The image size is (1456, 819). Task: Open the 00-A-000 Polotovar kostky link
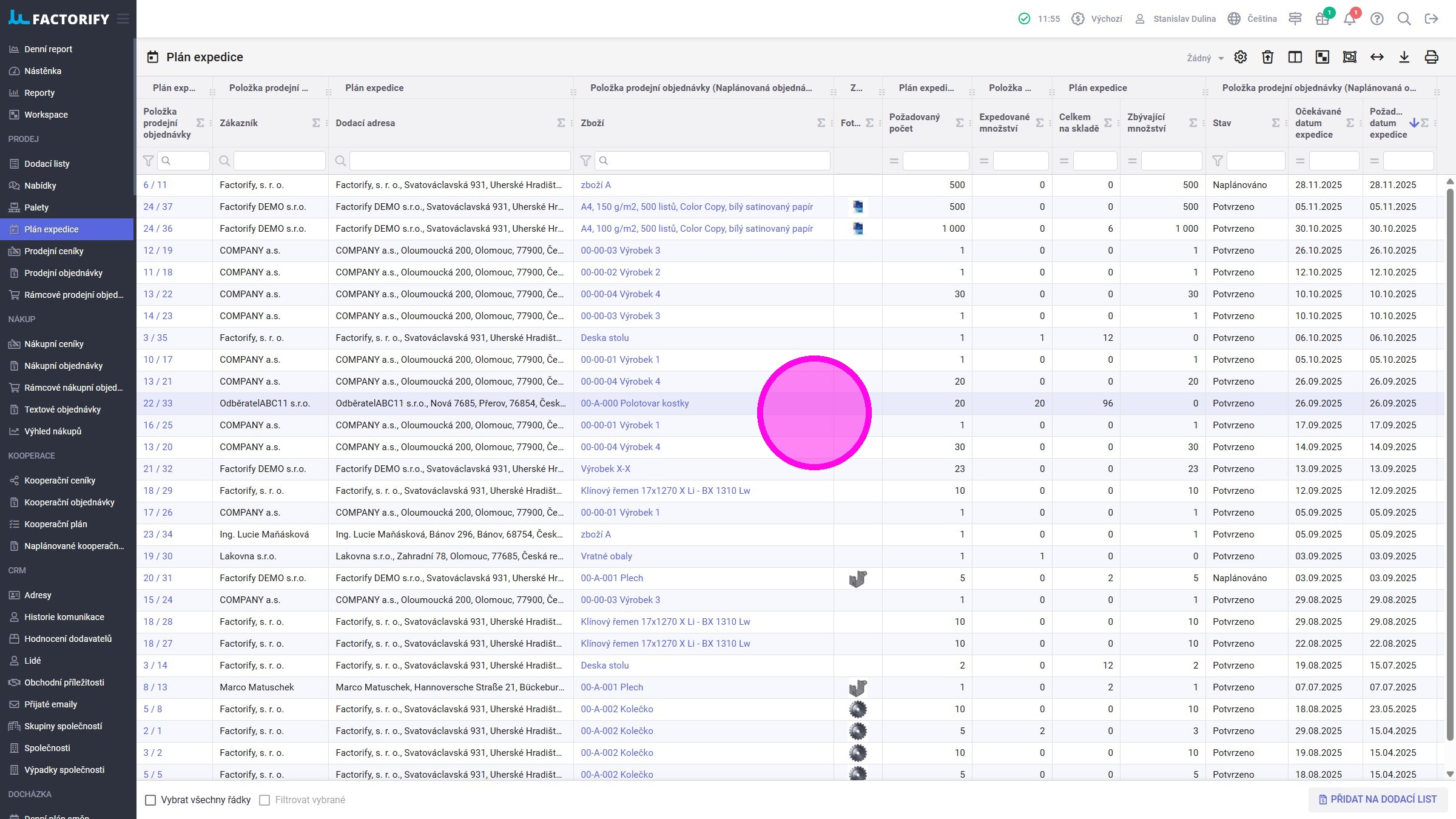(x=635, y=403)
